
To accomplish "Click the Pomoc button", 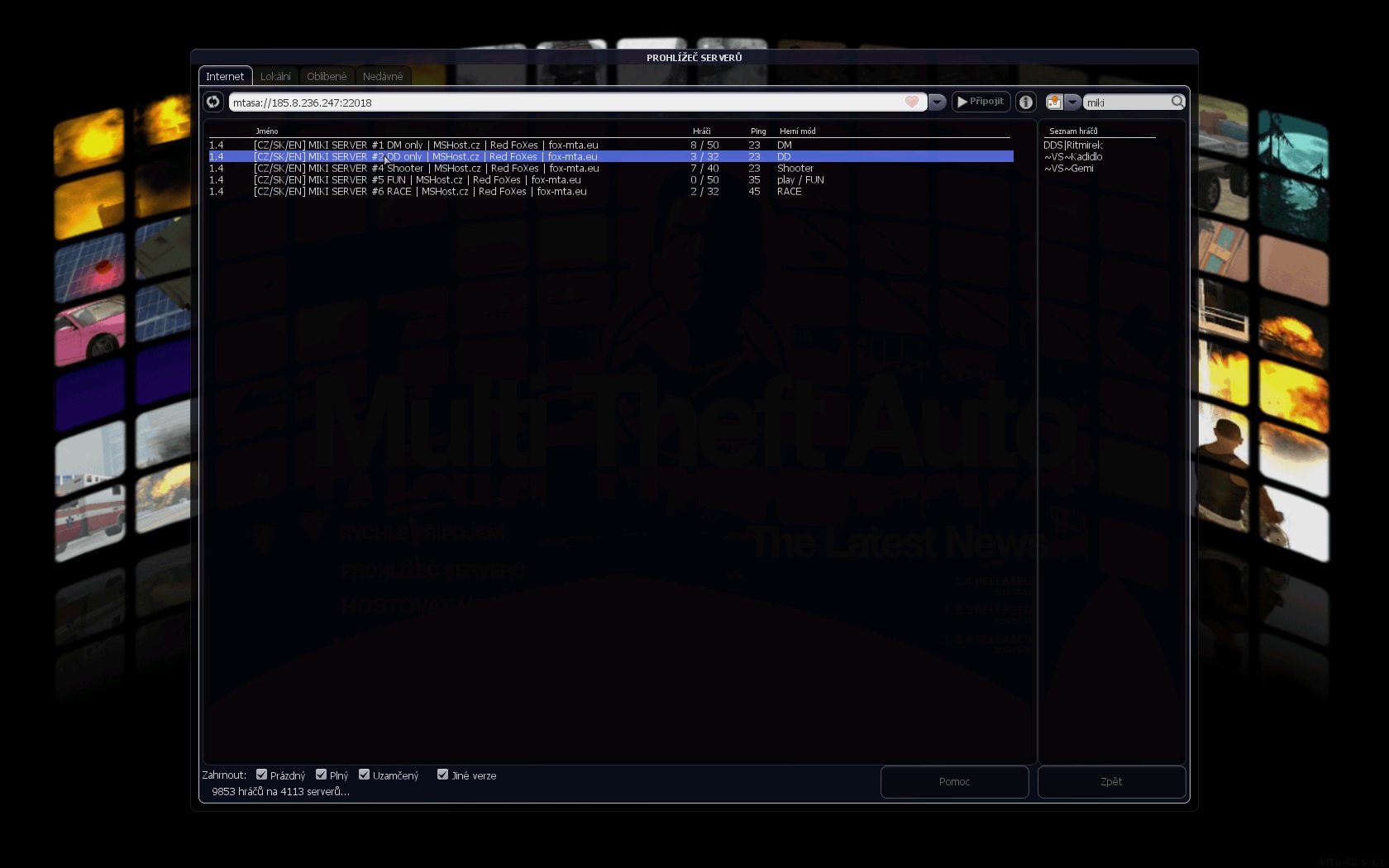I will coord(954,781).
